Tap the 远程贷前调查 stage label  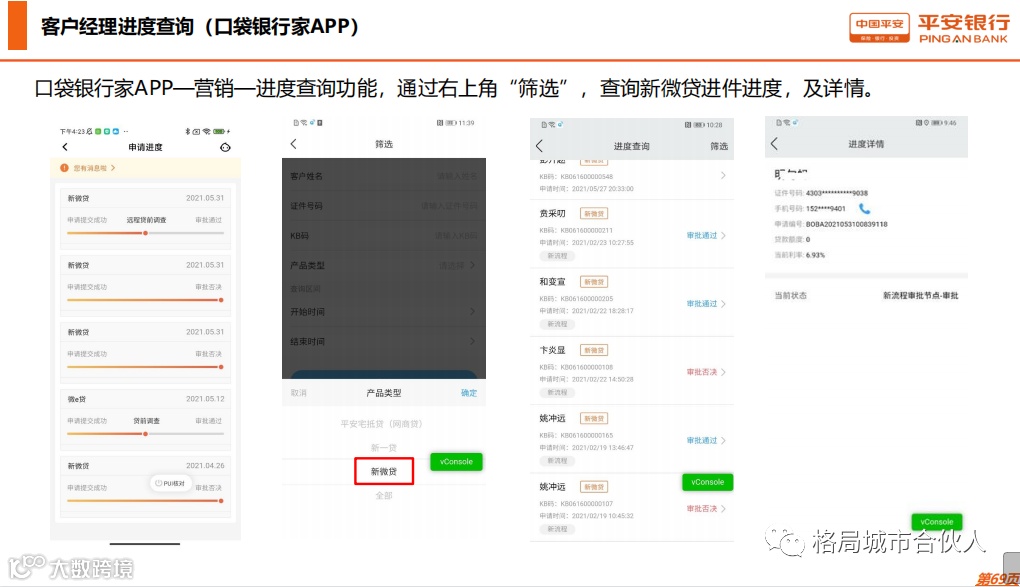pyautogui.click(x=146, y=220)
